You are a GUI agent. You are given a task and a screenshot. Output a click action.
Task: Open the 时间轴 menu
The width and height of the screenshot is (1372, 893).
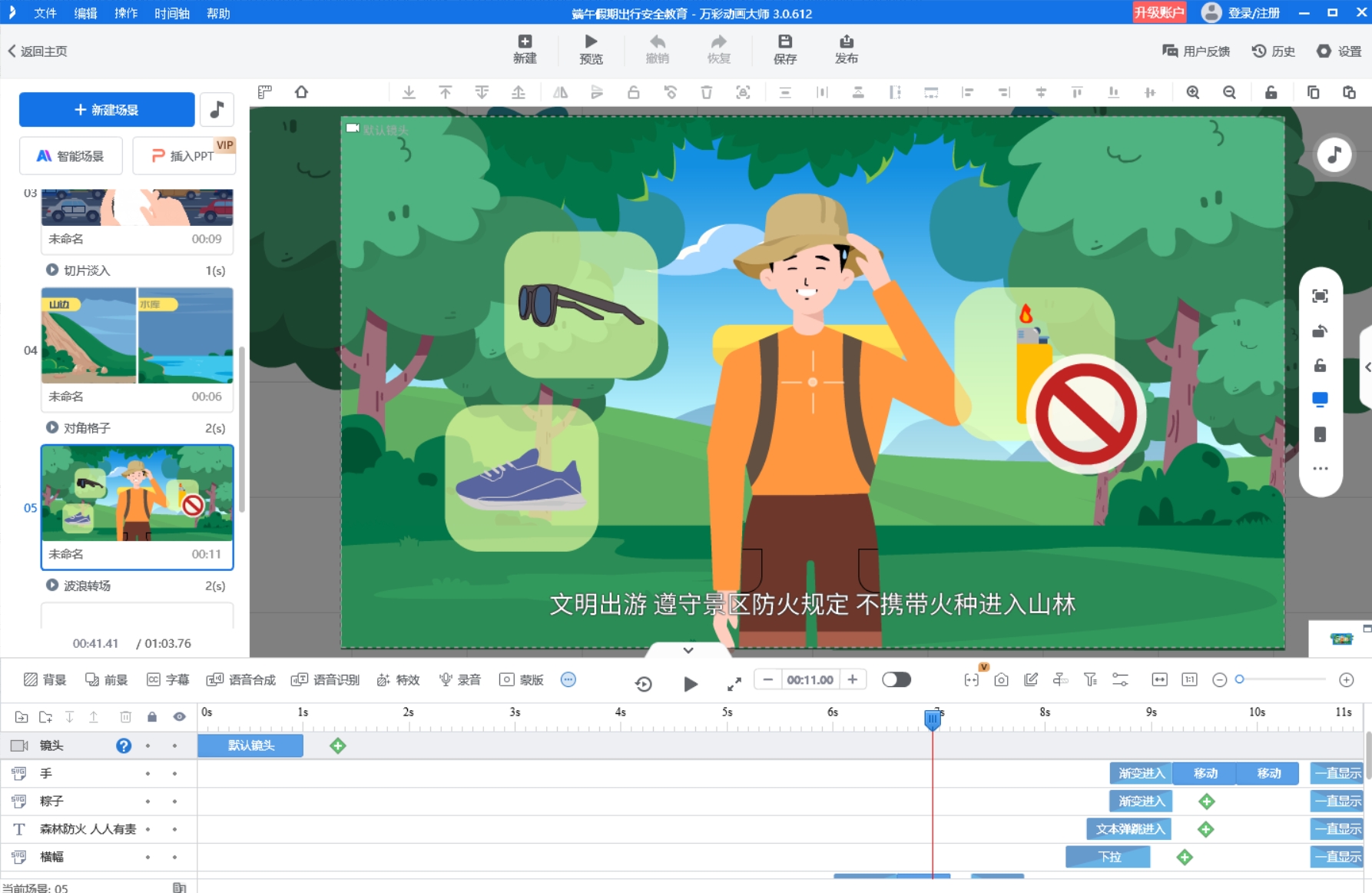coord(172,13)
